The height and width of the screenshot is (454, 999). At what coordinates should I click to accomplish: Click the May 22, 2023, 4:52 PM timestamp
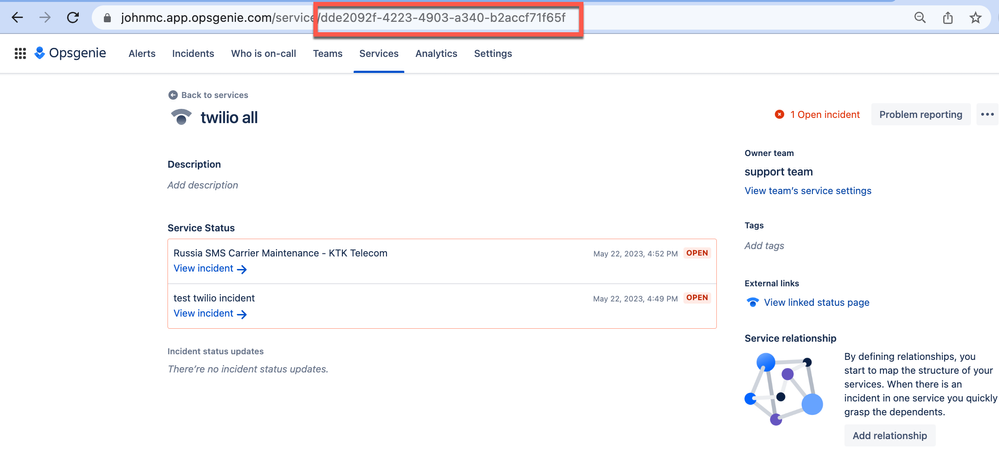(x=635, y=253)
